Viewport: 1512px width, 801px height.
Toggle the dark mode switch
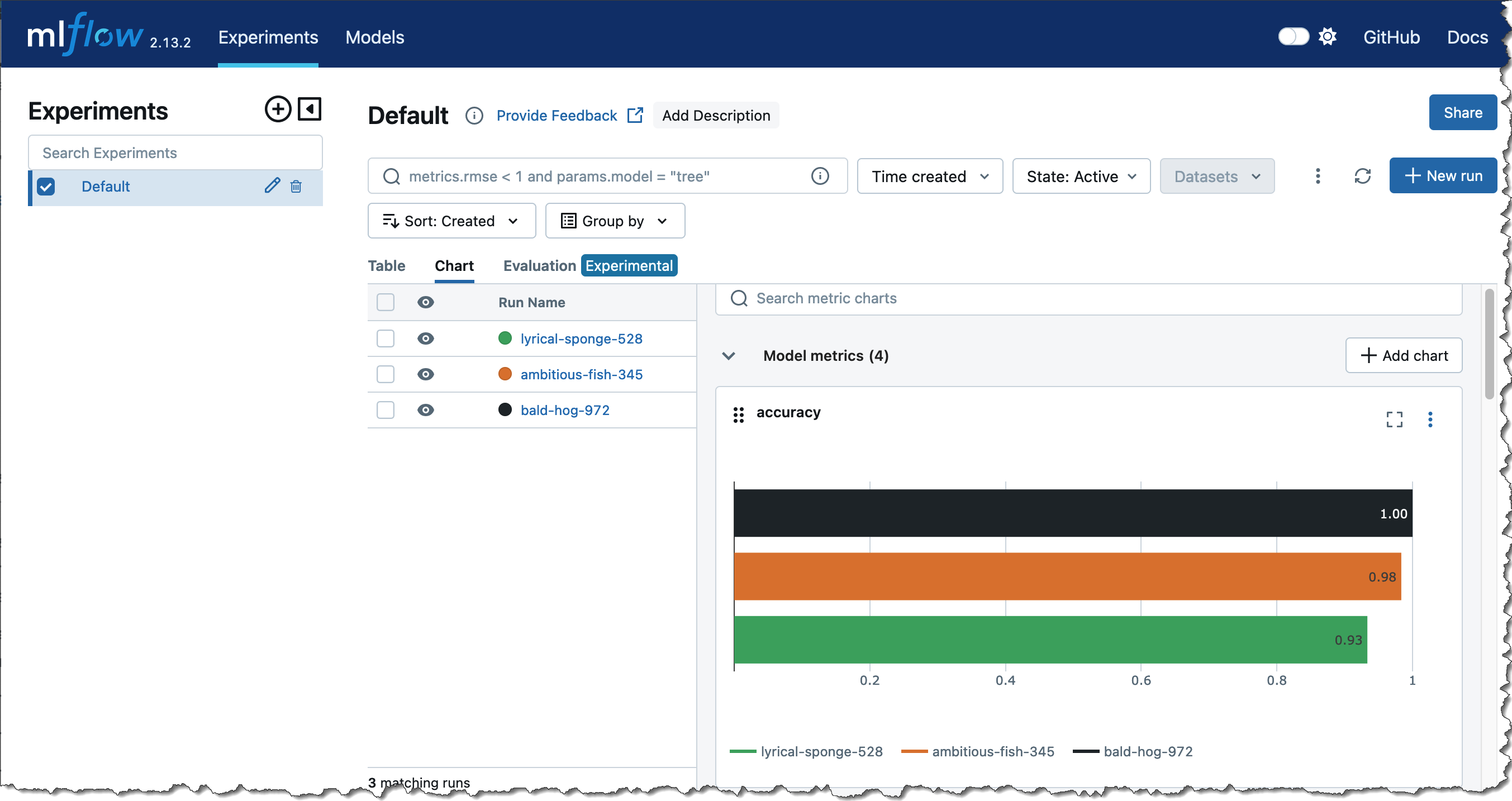coord(1293,37)
